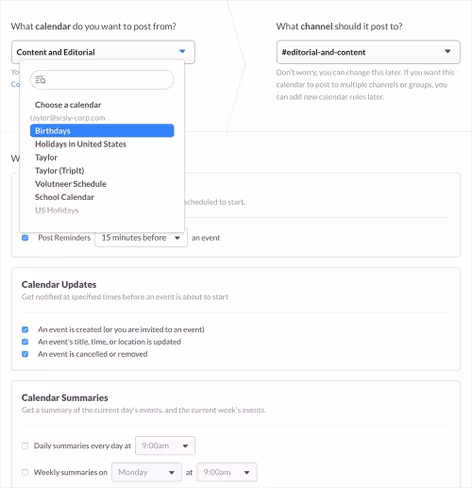The height and width of the screenshot is (488, 472).
Task: Click the caret on 15 minutes before selector
Action: click(177, 238)
